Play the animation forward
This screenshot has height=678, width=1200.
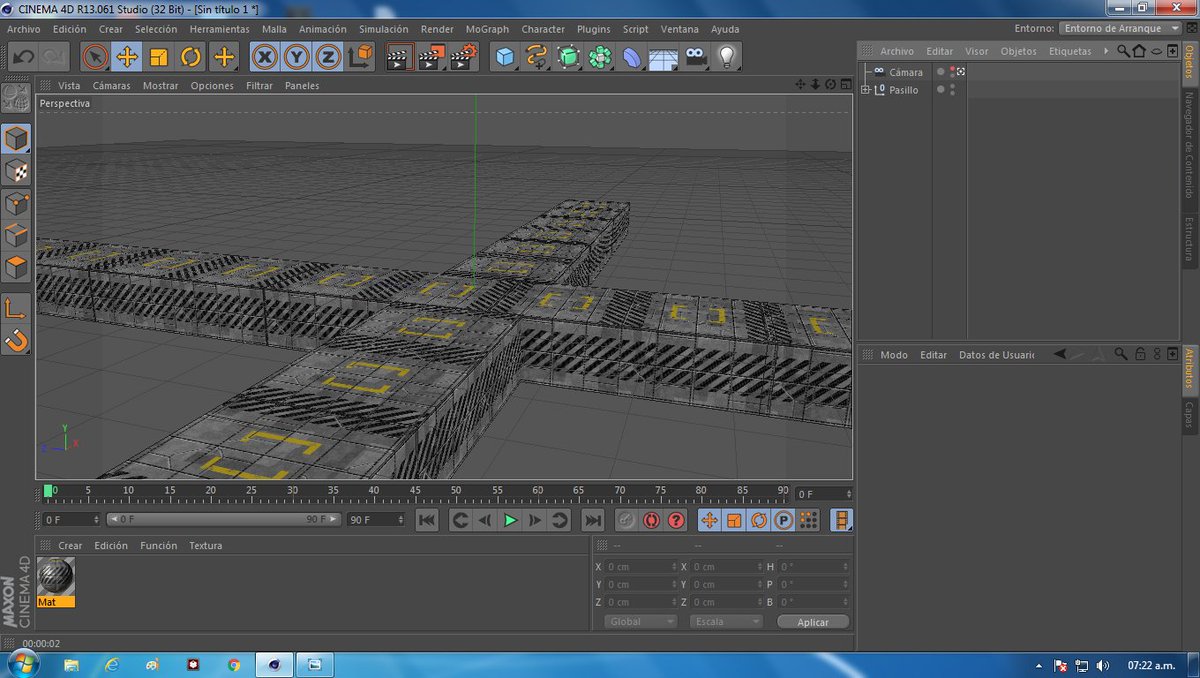tap(510, 520)
